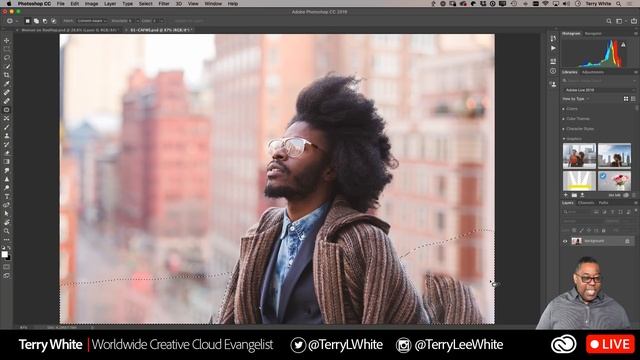The width and height of the screenshot is (640, 360).
Task: Toggle lock position
Action: coord(589,231)
